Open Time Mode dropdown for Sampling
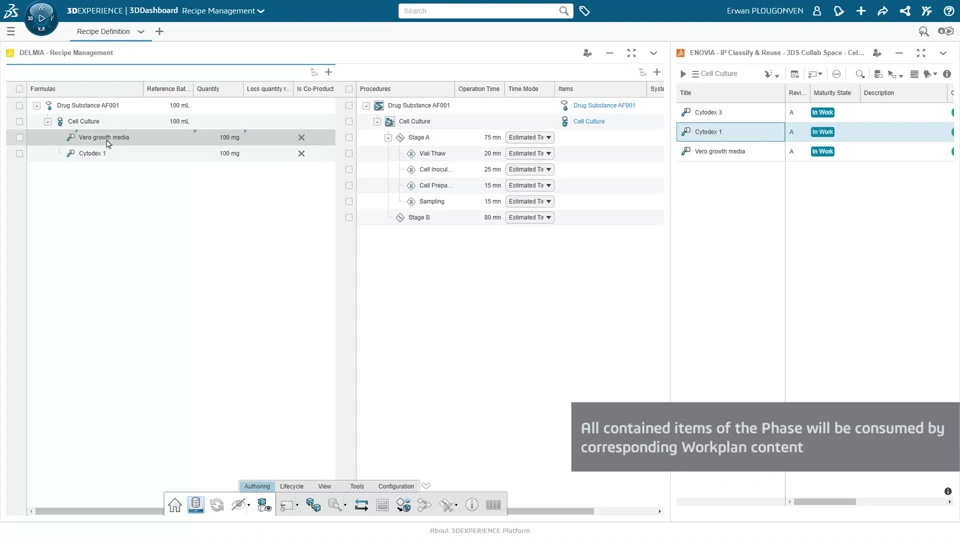 530,201
